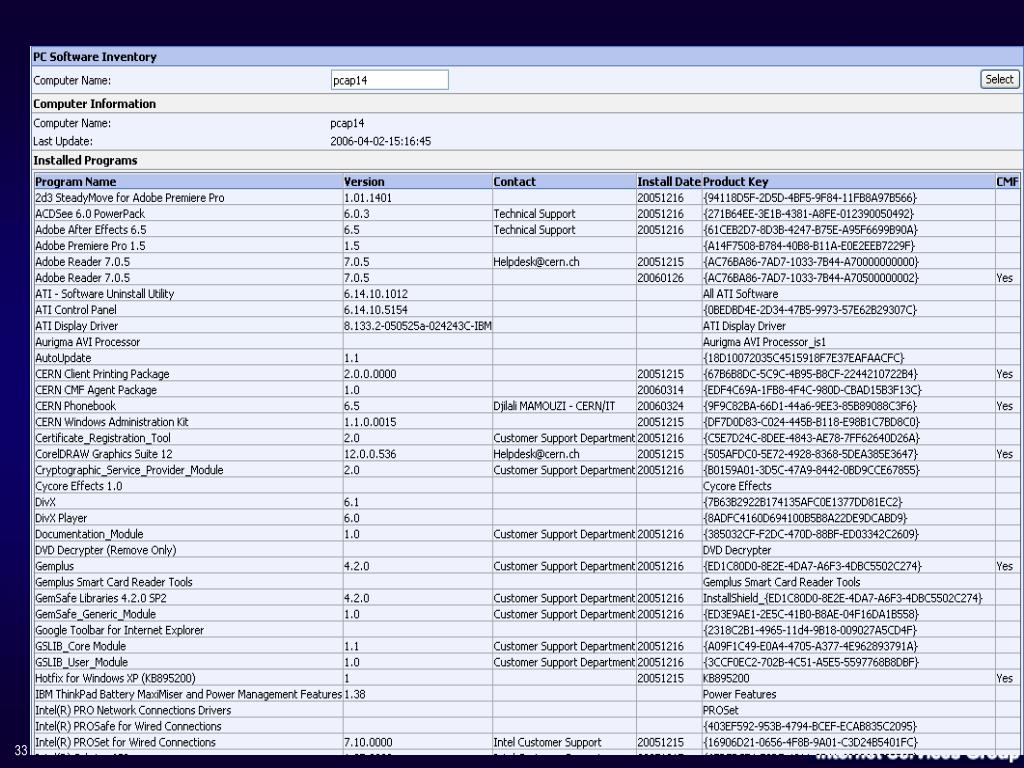
Task: Click Cryptographic_Service_Provider_Module
Action: coord(129,470)
